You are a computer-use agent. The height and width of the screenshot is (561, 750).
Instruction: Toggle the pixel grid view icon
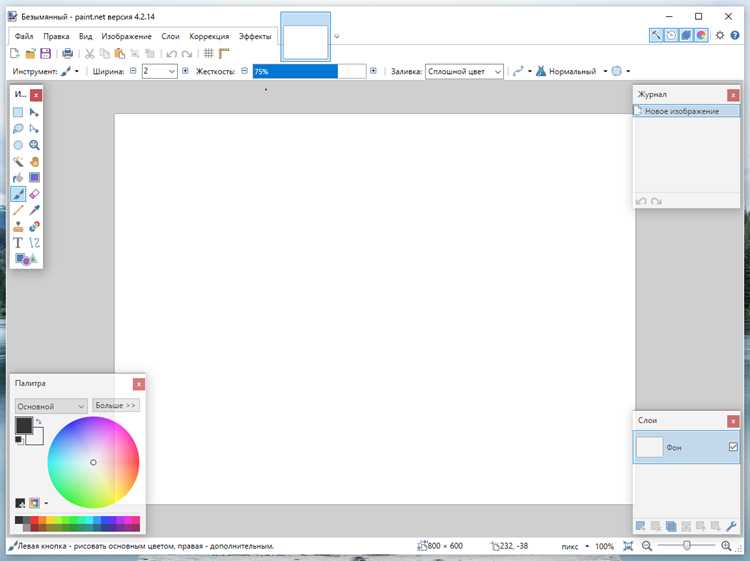209,54
